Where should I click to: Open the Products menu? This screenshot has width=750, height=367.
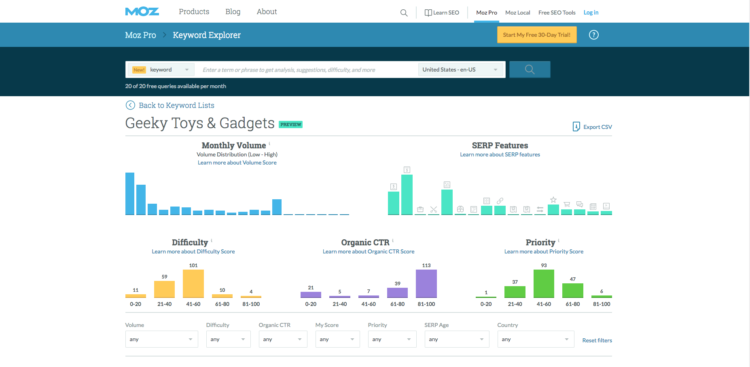(194, 11)
